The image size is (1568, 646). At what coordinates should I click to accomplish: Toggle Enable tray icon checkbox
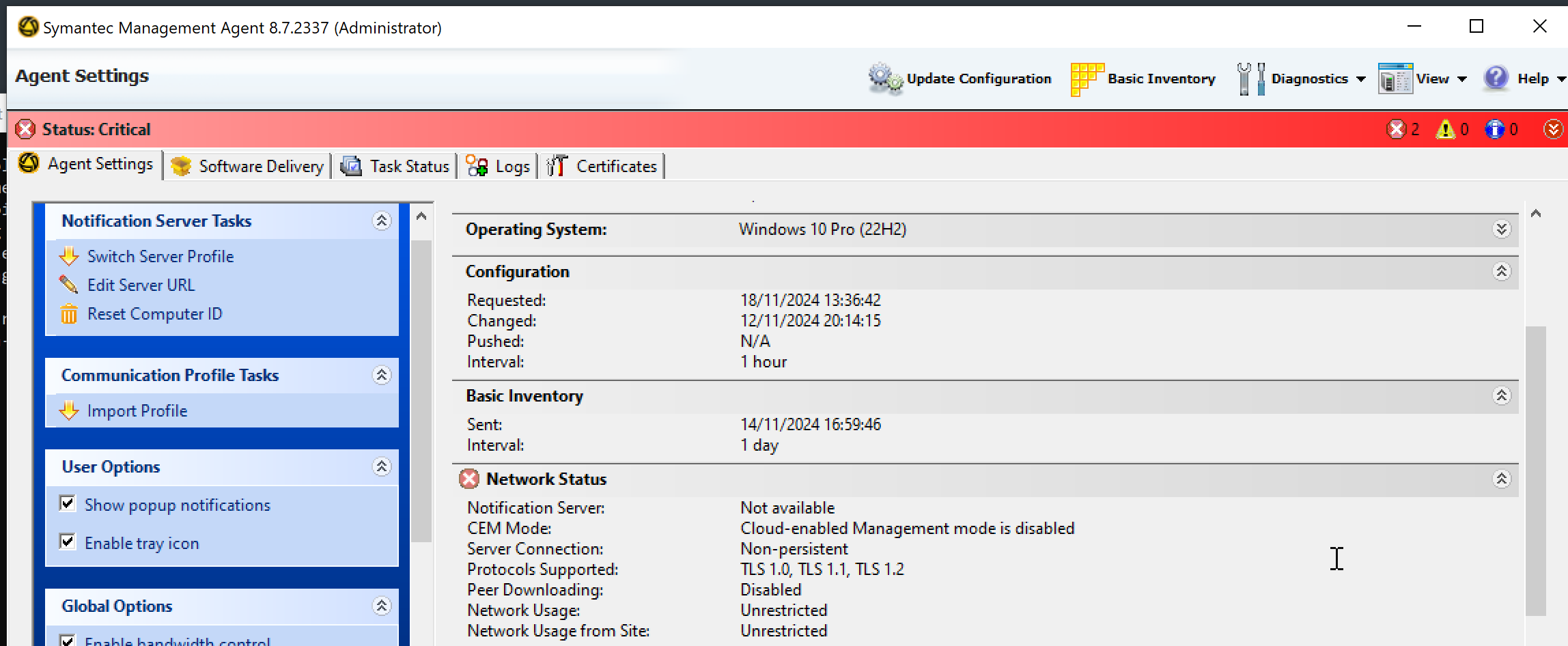[x=68, y=542]
